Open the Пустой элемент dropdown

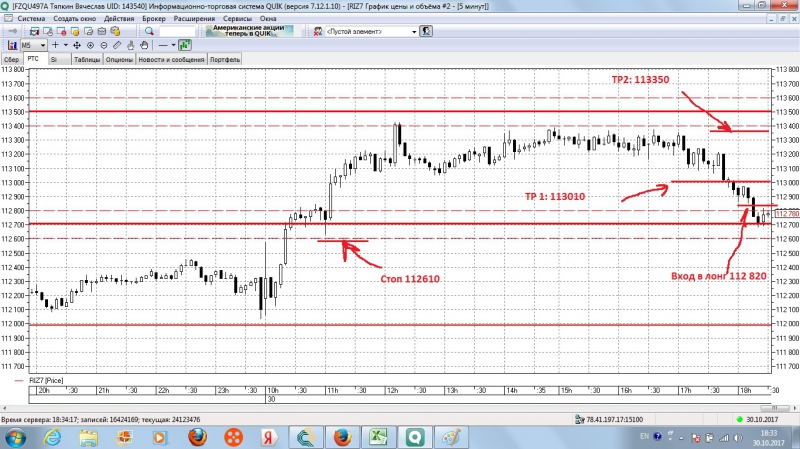371,32
